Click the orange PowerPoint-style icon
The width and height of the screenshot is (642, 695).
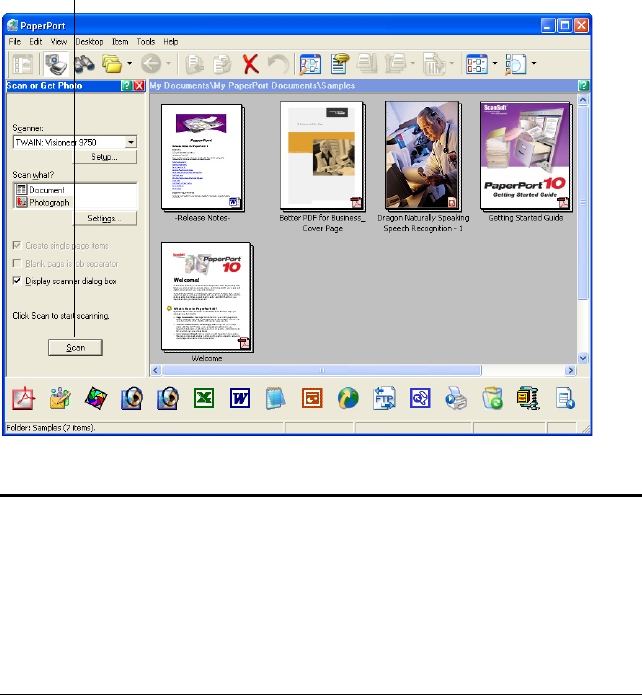(312, 398)
